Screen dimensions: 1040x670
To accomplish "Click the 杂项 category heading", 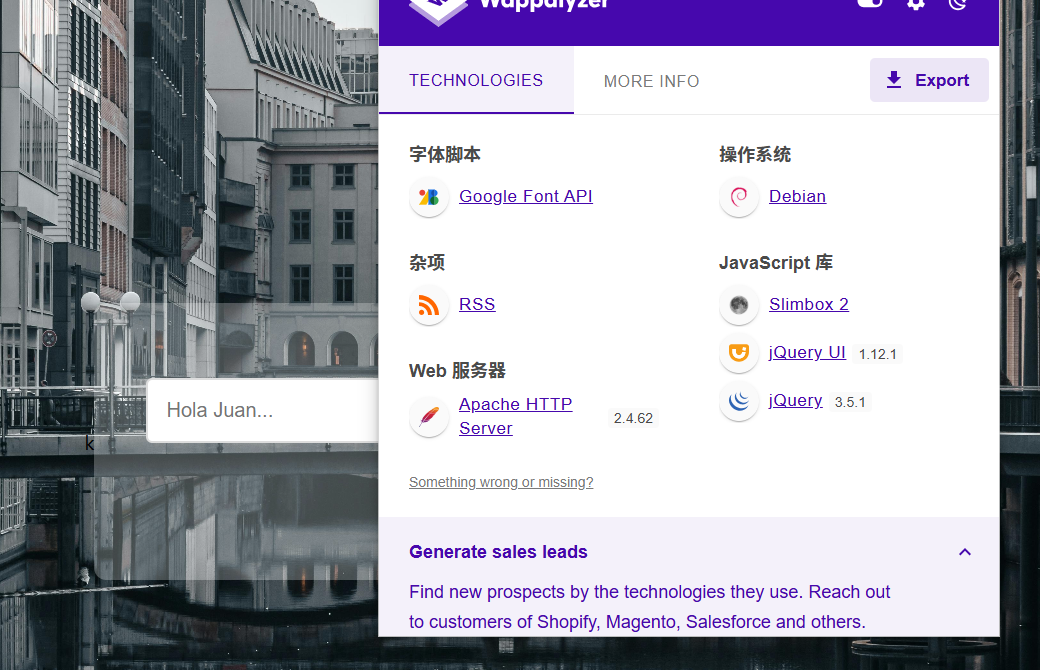I will point(427,263).
